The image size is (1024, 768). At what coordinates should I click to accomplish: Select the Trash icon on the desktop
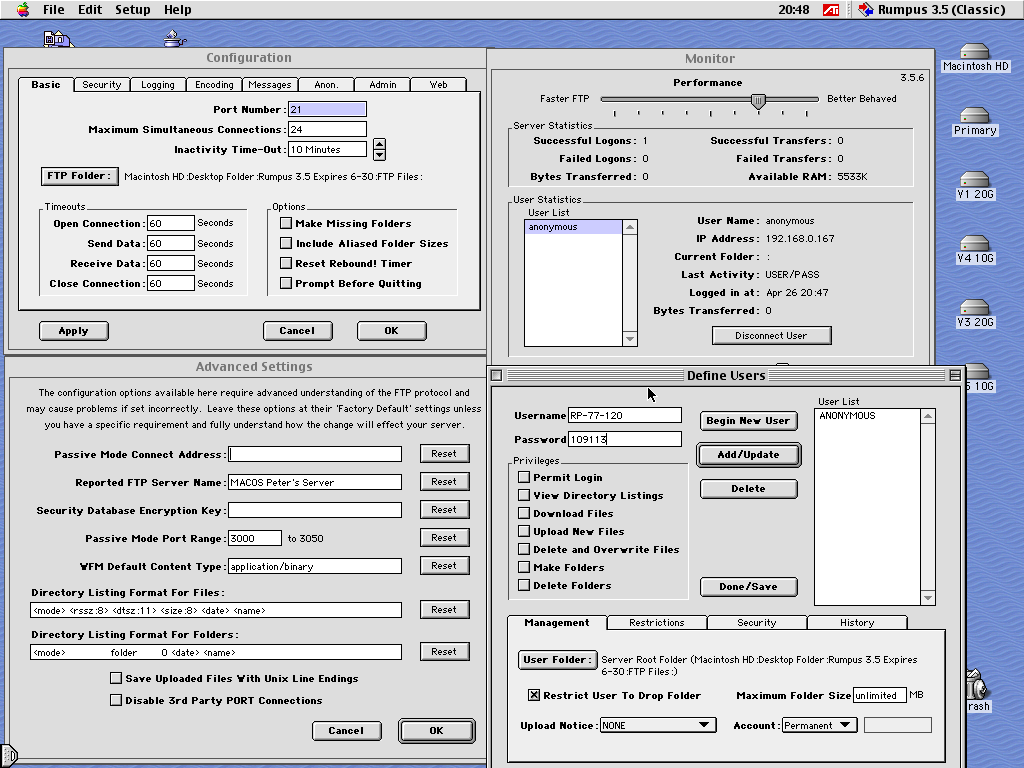coord(978,690)
